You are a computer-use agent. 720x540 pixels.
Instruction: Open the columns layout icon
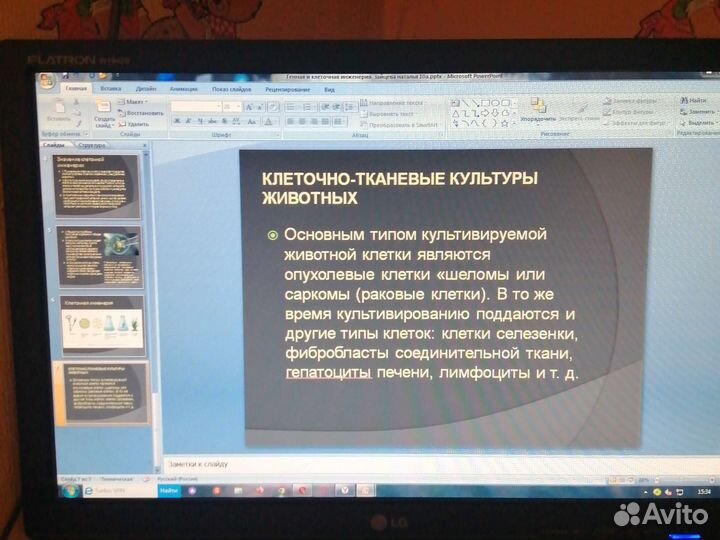pyautogui.click(x=339, y=122)
